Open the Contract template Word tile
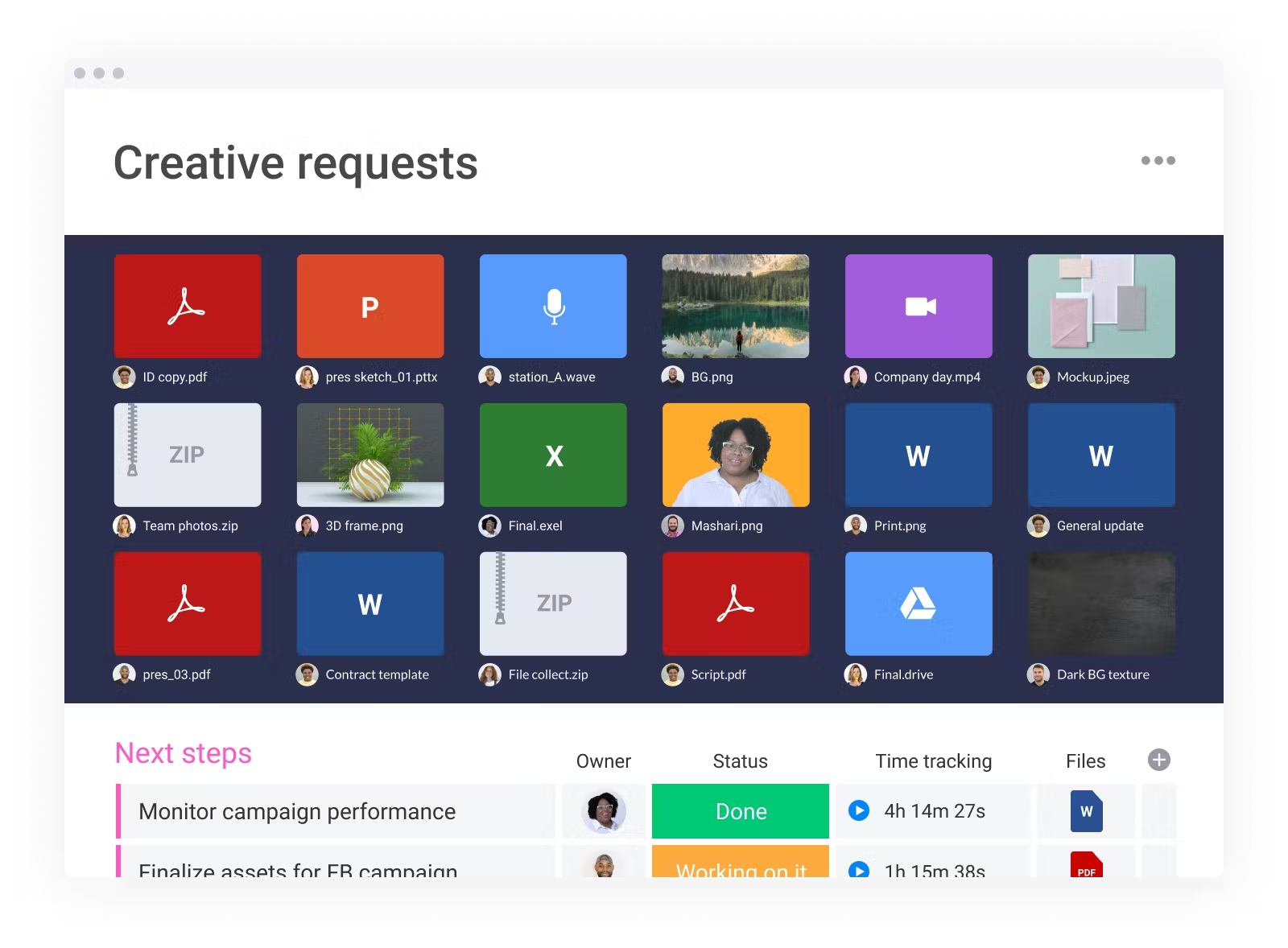 click(370, 604)
